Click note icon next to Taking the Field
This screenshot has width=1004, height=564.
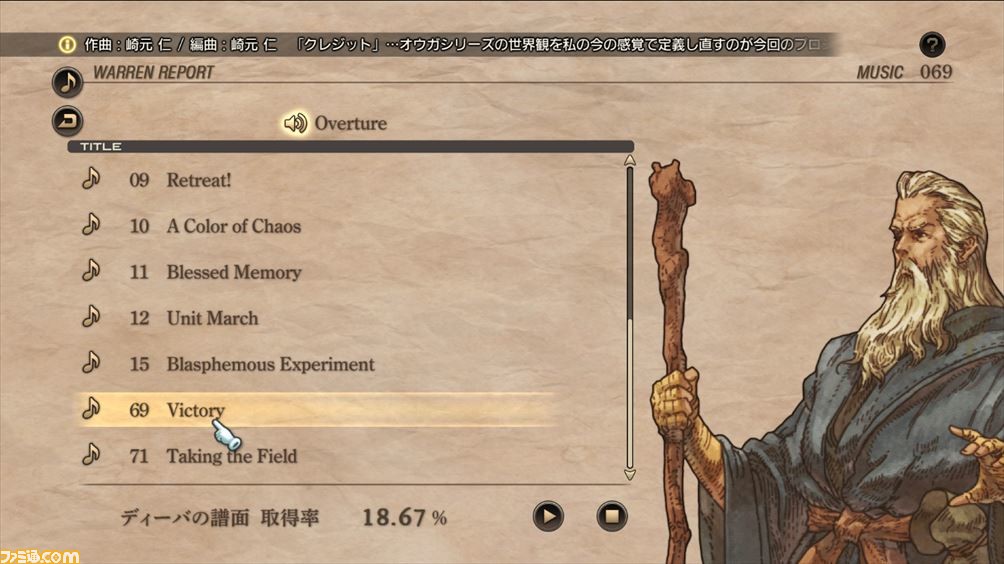[91, 455]
